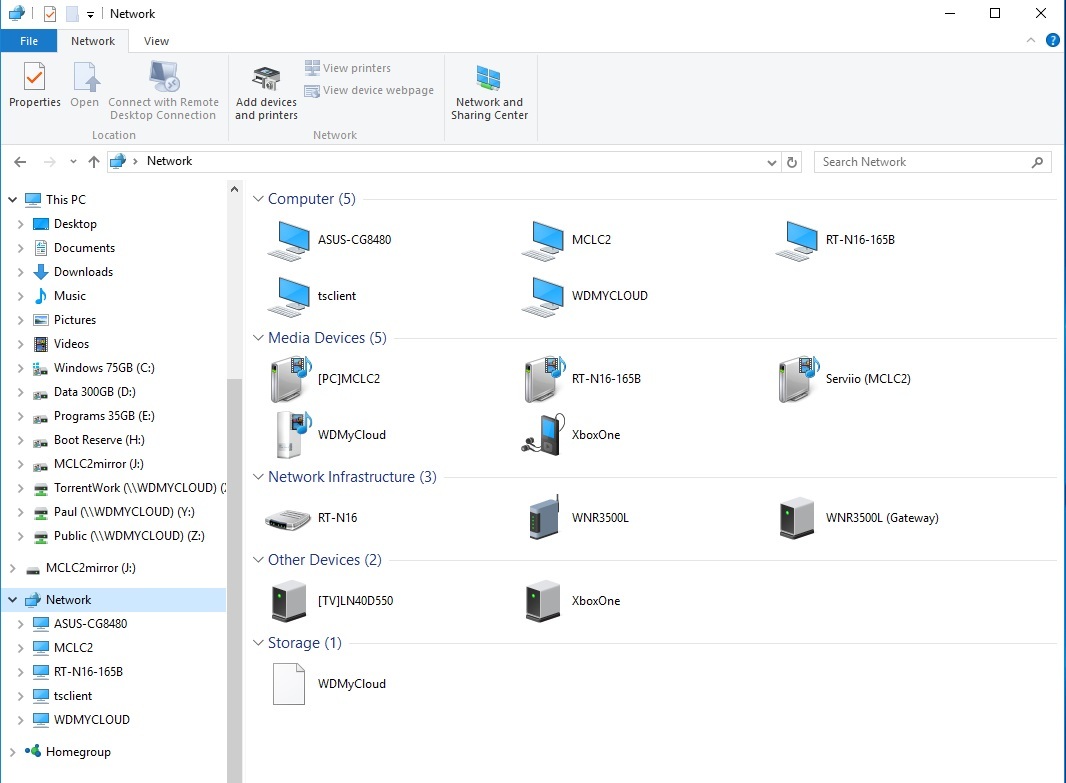
Task: Click View device webpage in ribbon
Action: 368,90
